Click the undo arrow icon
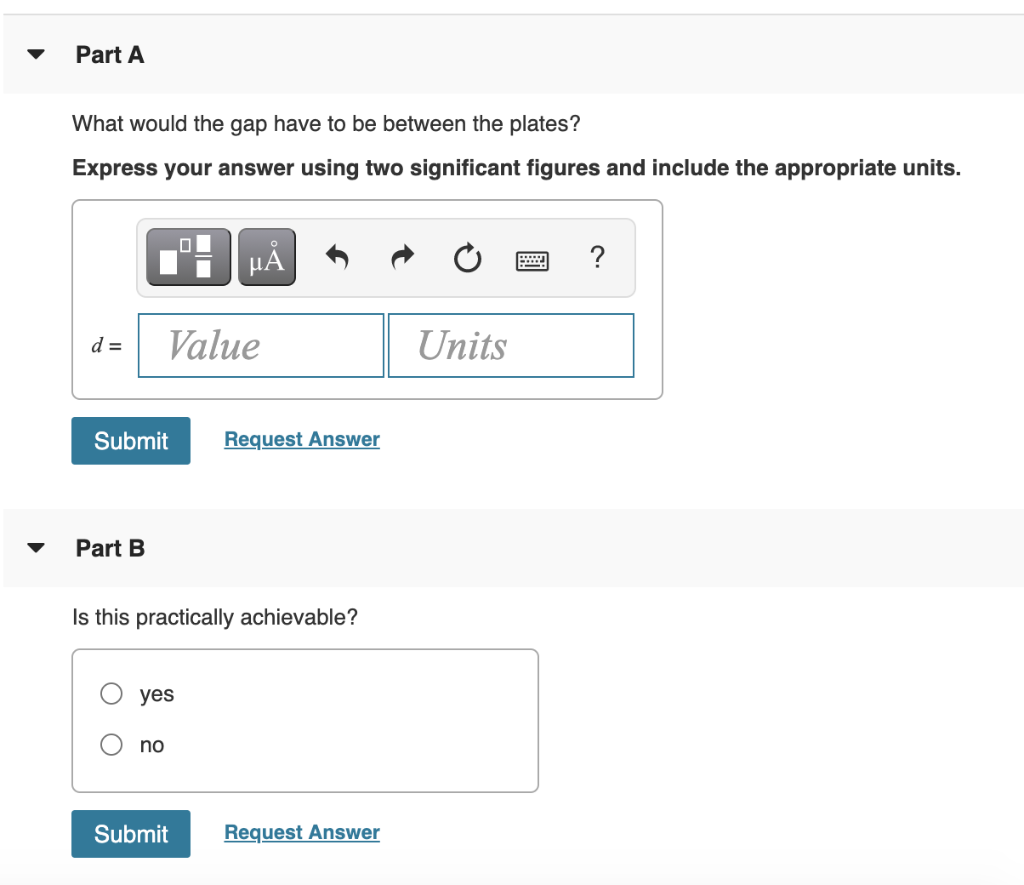 (337, 257)
